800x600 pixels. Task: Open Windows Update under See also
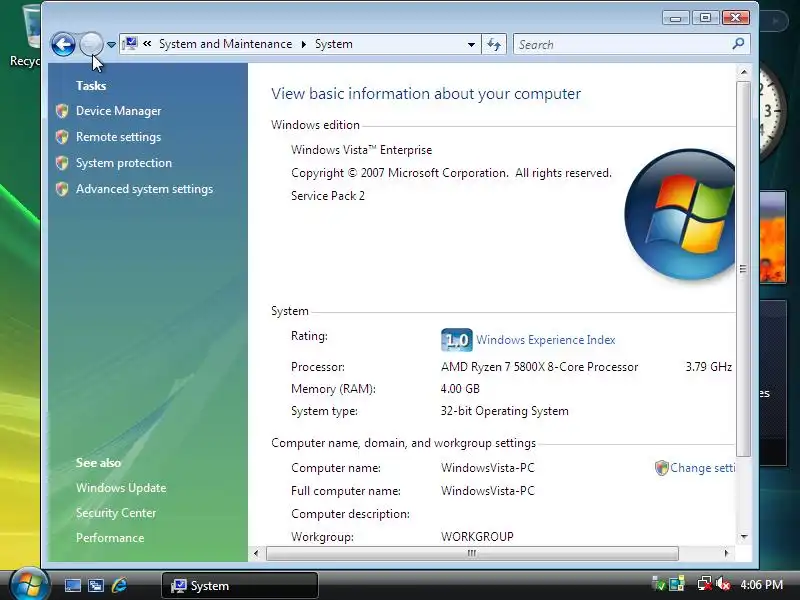[121, 488]
